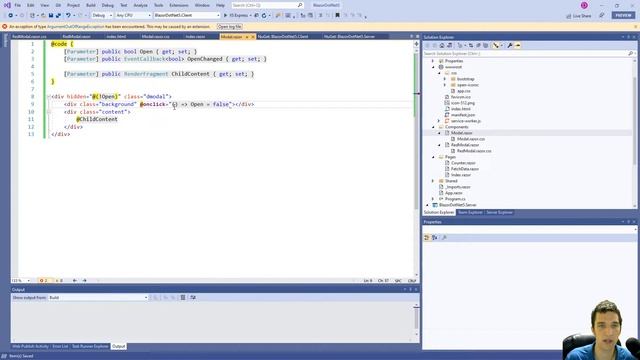The height and width of the screenshot is (360, 640).
Task: Select manifest.json in Solution Explorer
Action: (x=462, y=115)
